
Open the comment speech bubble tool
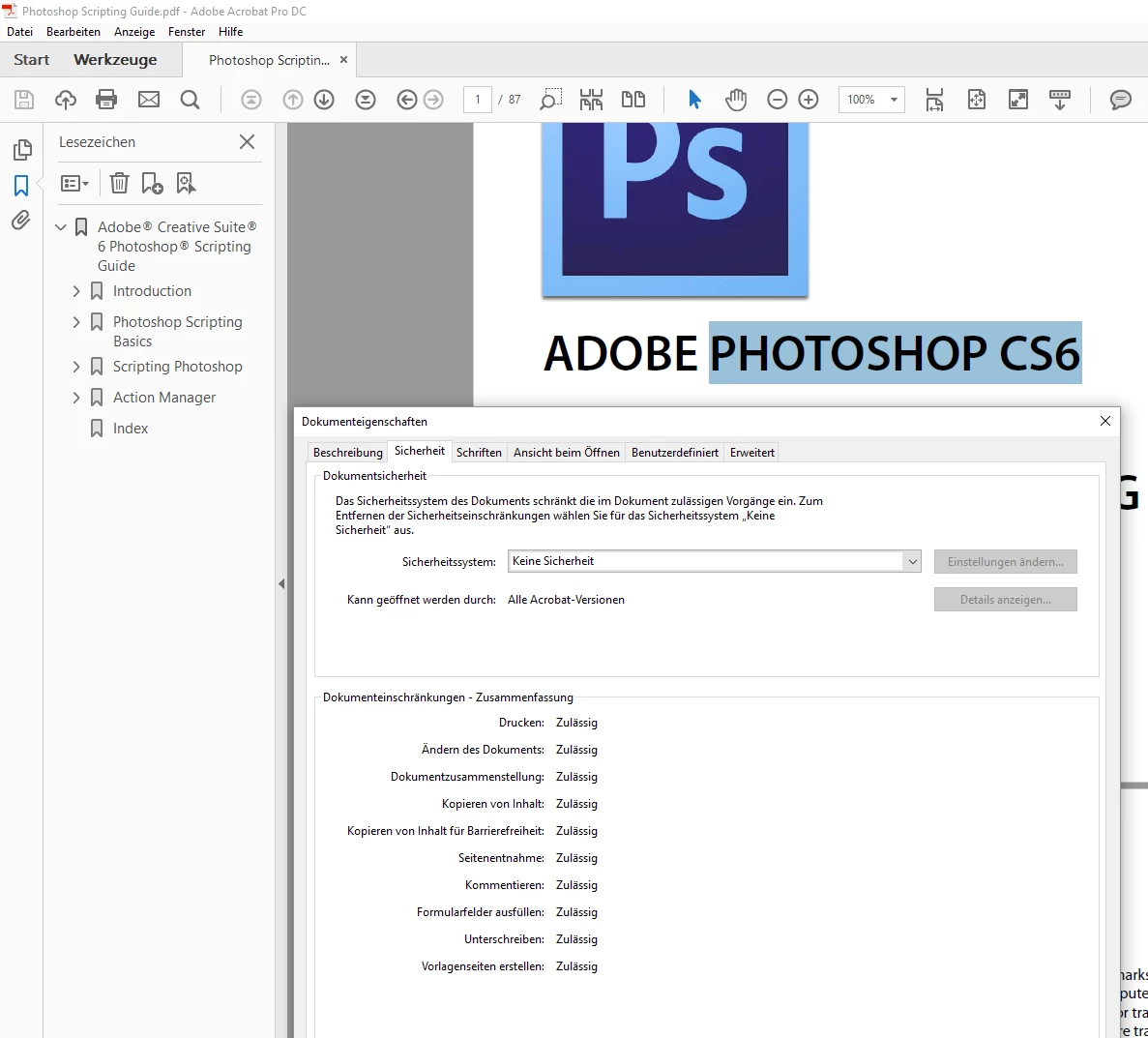(x=1120, y=99)
